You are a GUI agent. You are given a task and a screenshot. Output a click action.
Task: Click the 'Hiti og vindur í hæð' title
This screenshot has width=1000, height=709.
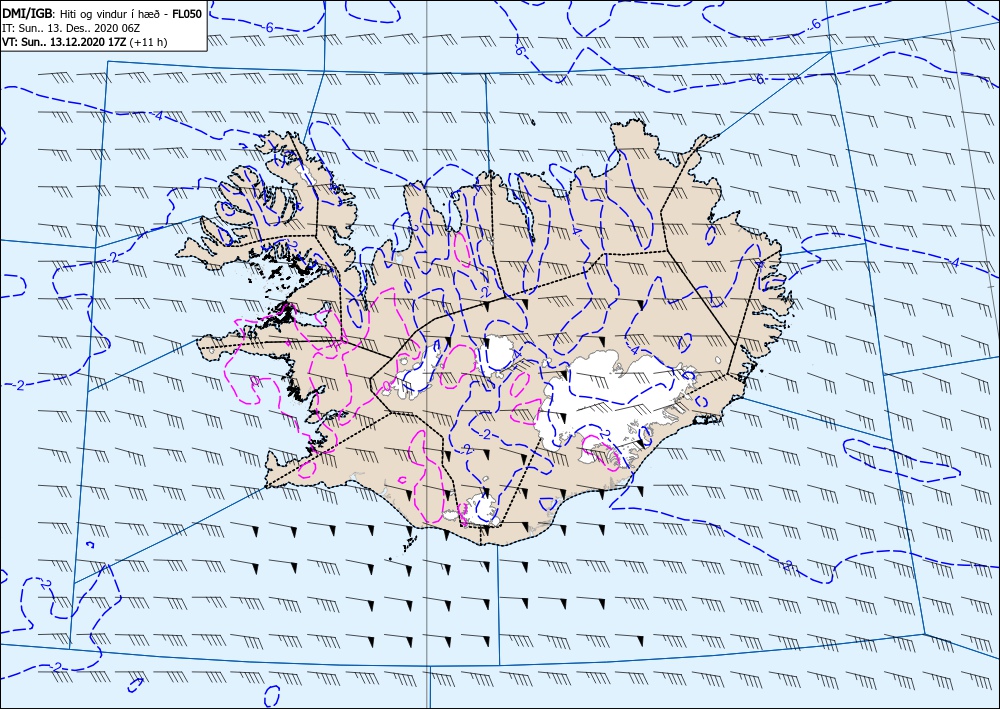pos(110,13)
